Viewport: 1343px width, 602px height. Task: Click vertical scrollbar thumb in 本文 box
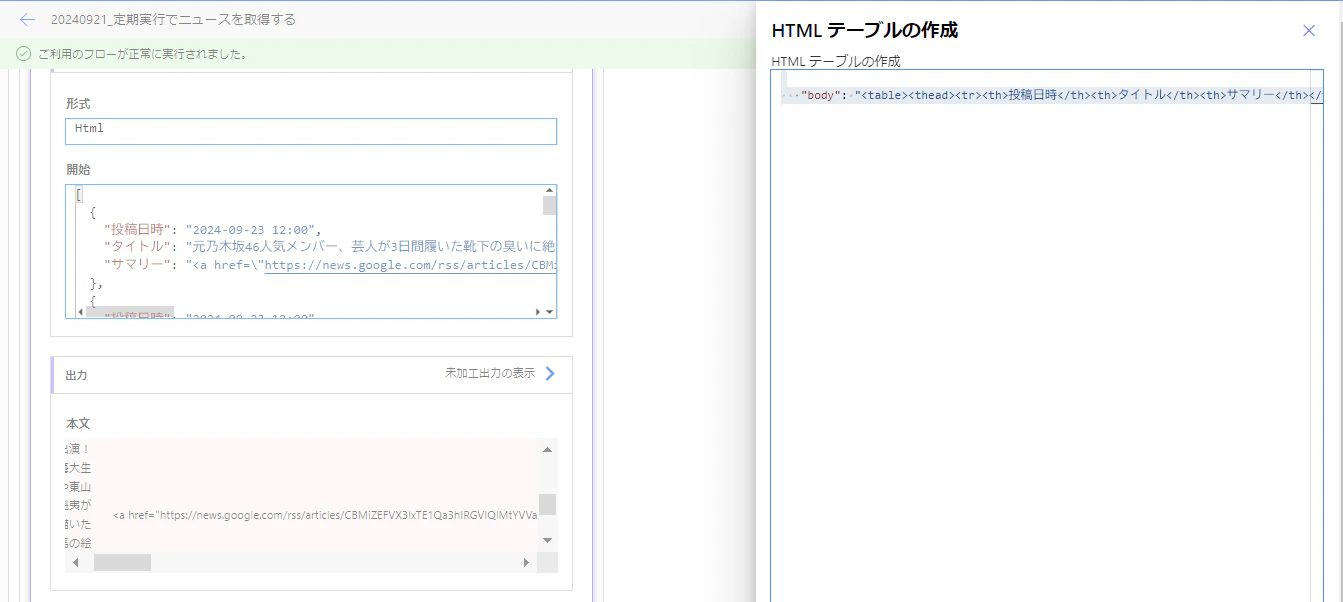pos(547,504)
